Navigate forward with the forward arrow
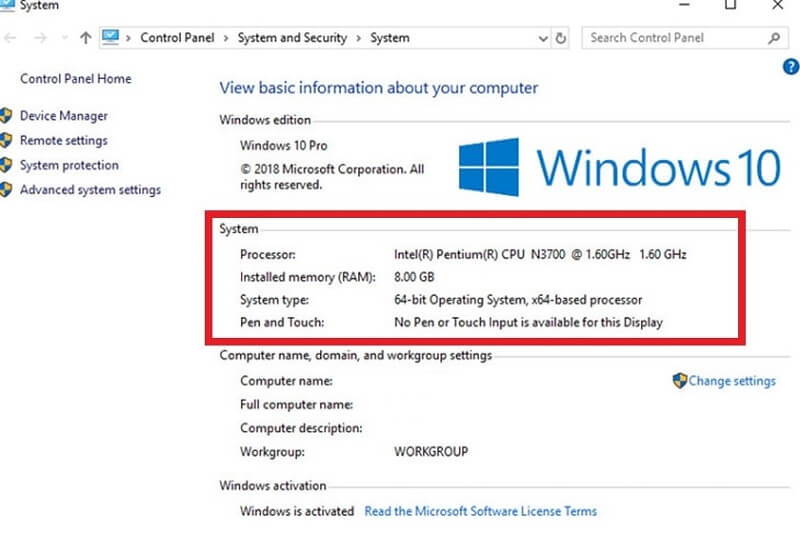800x533 pixels. point(40,38)
